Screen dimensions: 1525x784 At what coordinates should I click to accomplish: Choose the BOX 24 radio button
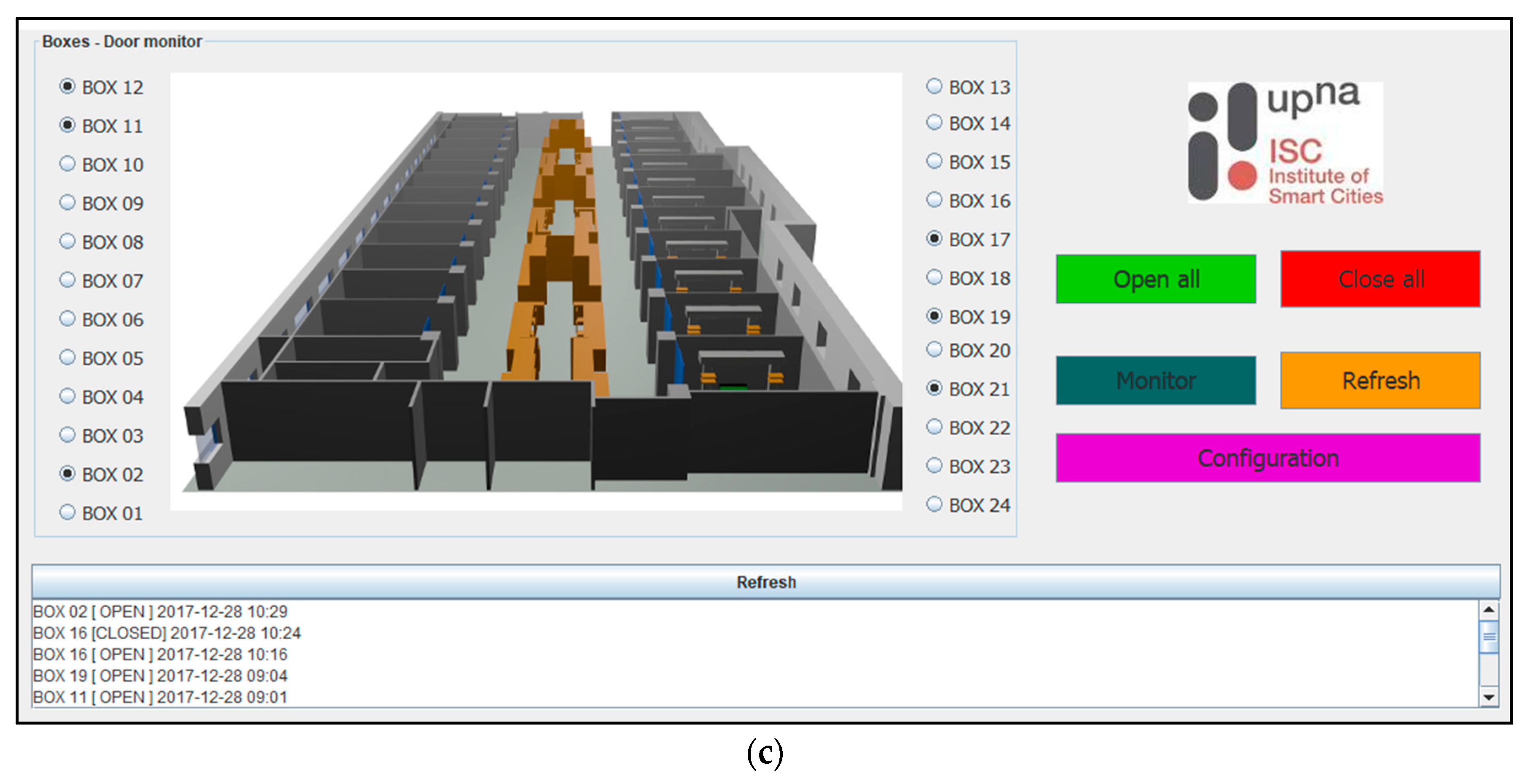[x=933, y=504]
